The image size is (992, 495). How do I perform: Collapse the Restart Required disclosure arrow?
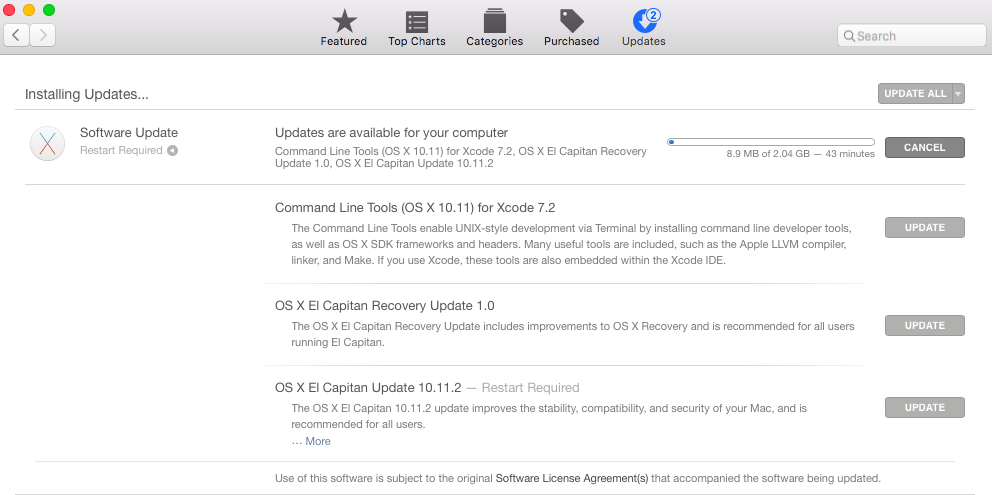click(172, 151)
